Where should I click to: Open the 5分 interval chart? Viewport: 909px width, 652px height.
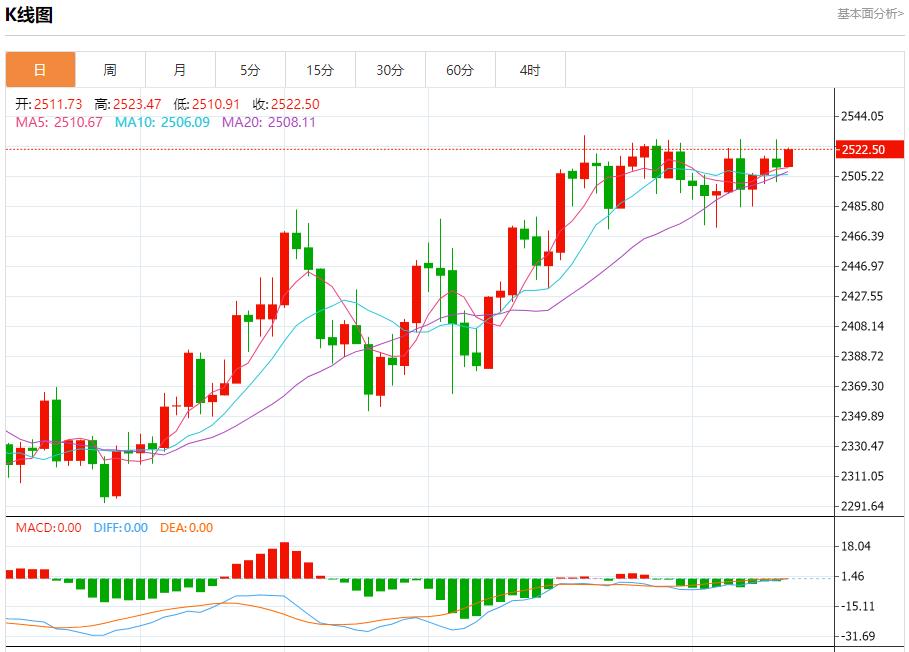point(250,70)
